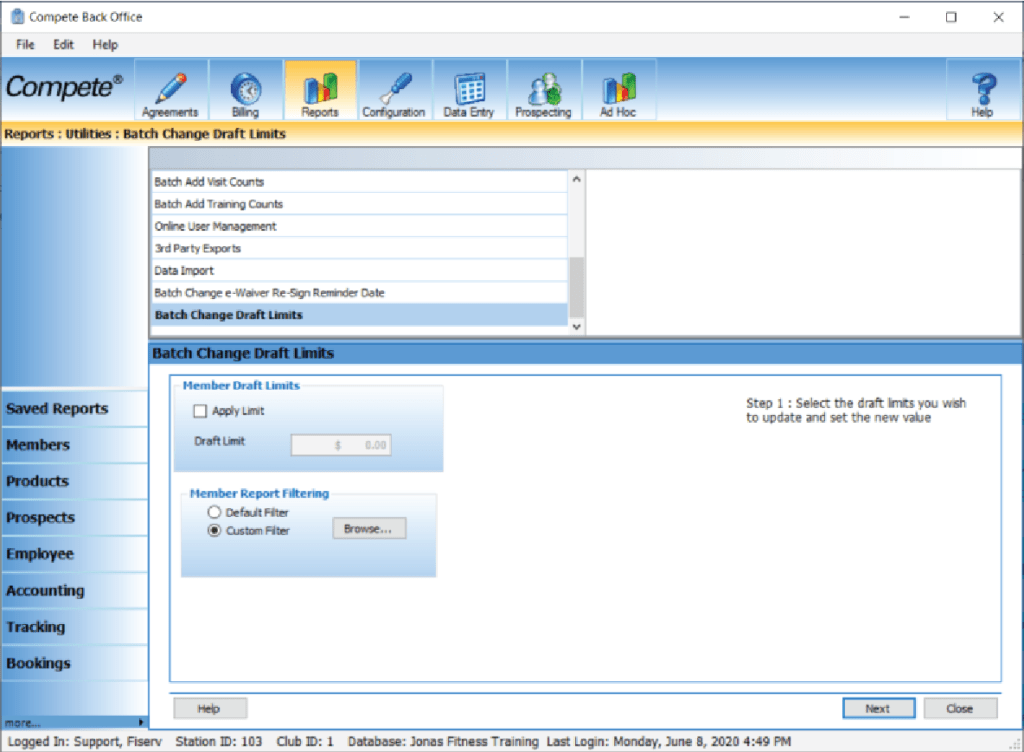The height and width of the screenshot is (752, 1024).
Task: Click the Draft Limit amount field
Action: click(x=341, y=445)
